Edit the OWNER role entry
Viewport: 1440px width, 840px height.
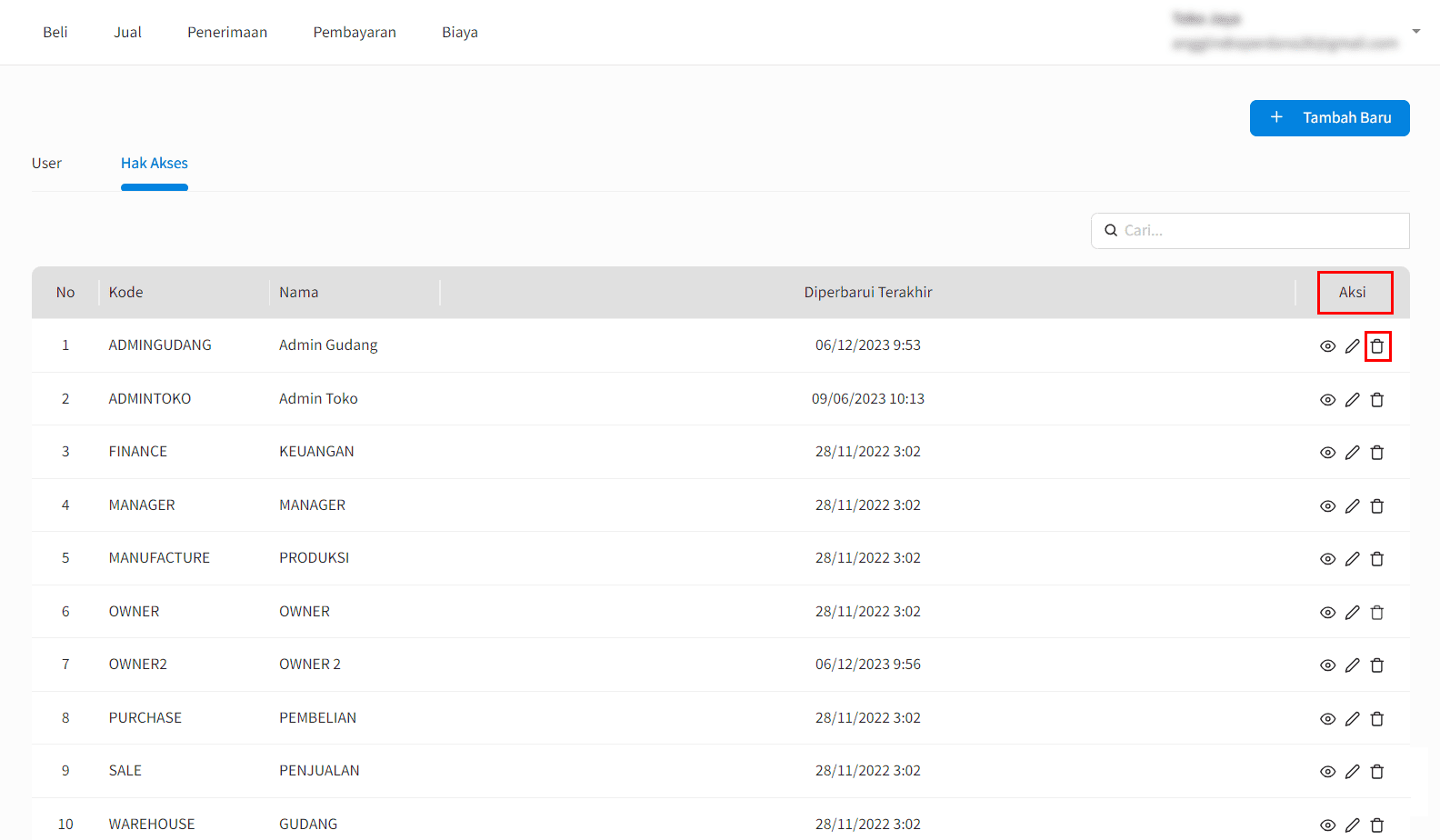(x=1353, y=613)
